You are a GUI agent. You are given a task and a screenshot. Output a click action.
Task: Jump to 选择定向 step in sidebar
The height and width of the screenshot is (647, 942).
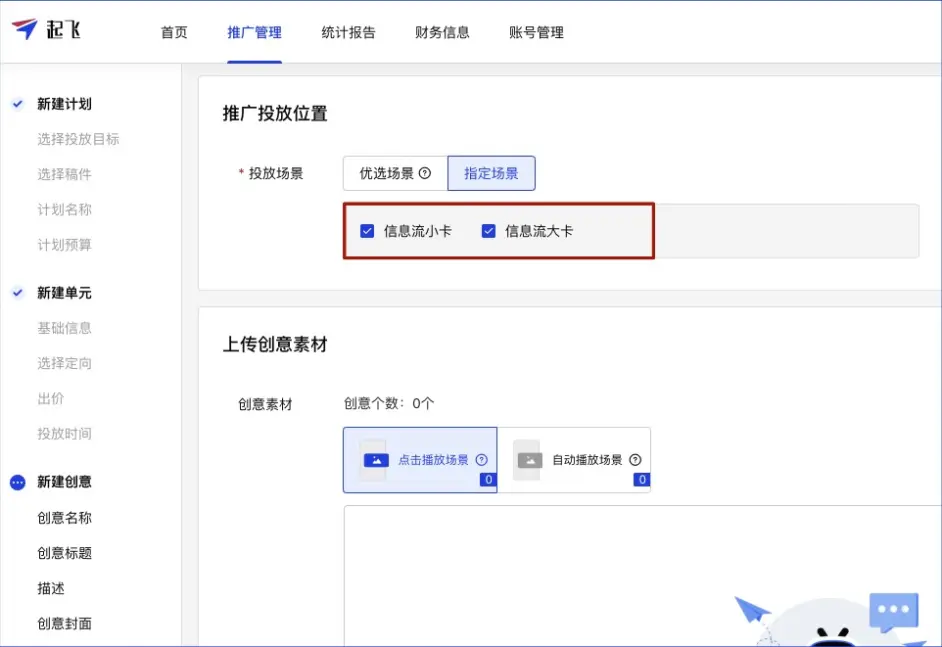[x=65, y=363]
